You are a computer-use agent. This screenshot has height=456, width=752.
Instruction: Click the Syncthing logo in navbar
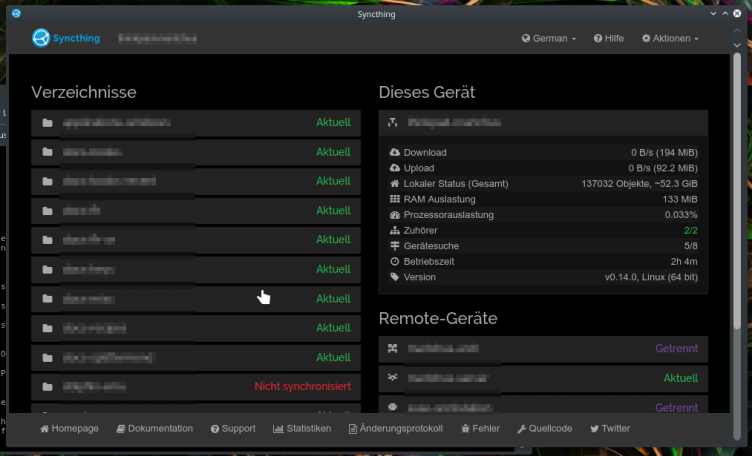tap(66, 38)
